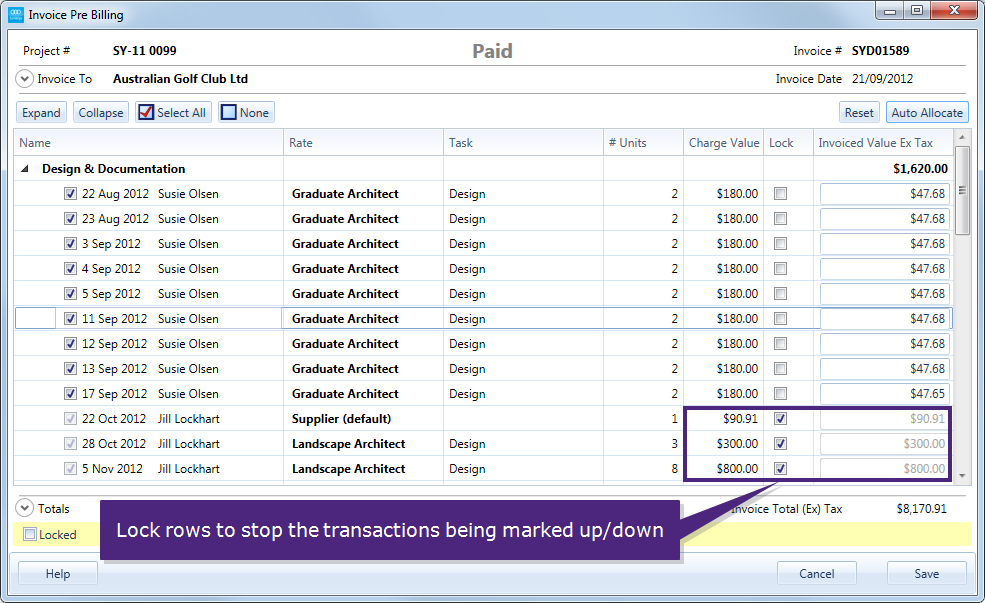This screenshot has width=985, height=603.
Task: Click the None empty-box icon
Action: click(228, 113)
